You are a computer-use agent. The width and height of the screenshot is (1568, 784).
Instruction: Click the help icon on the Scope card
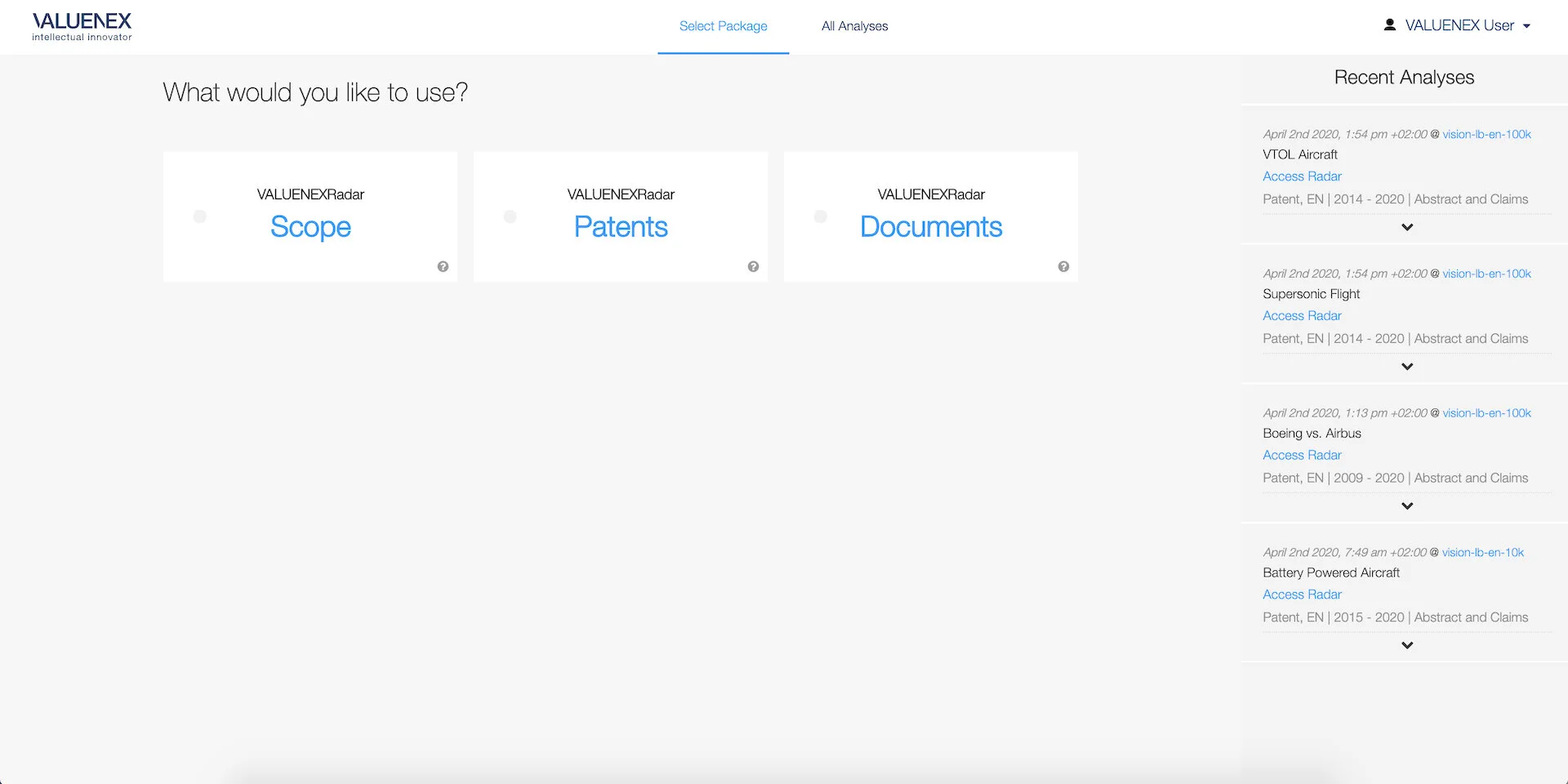coord(443,266)
